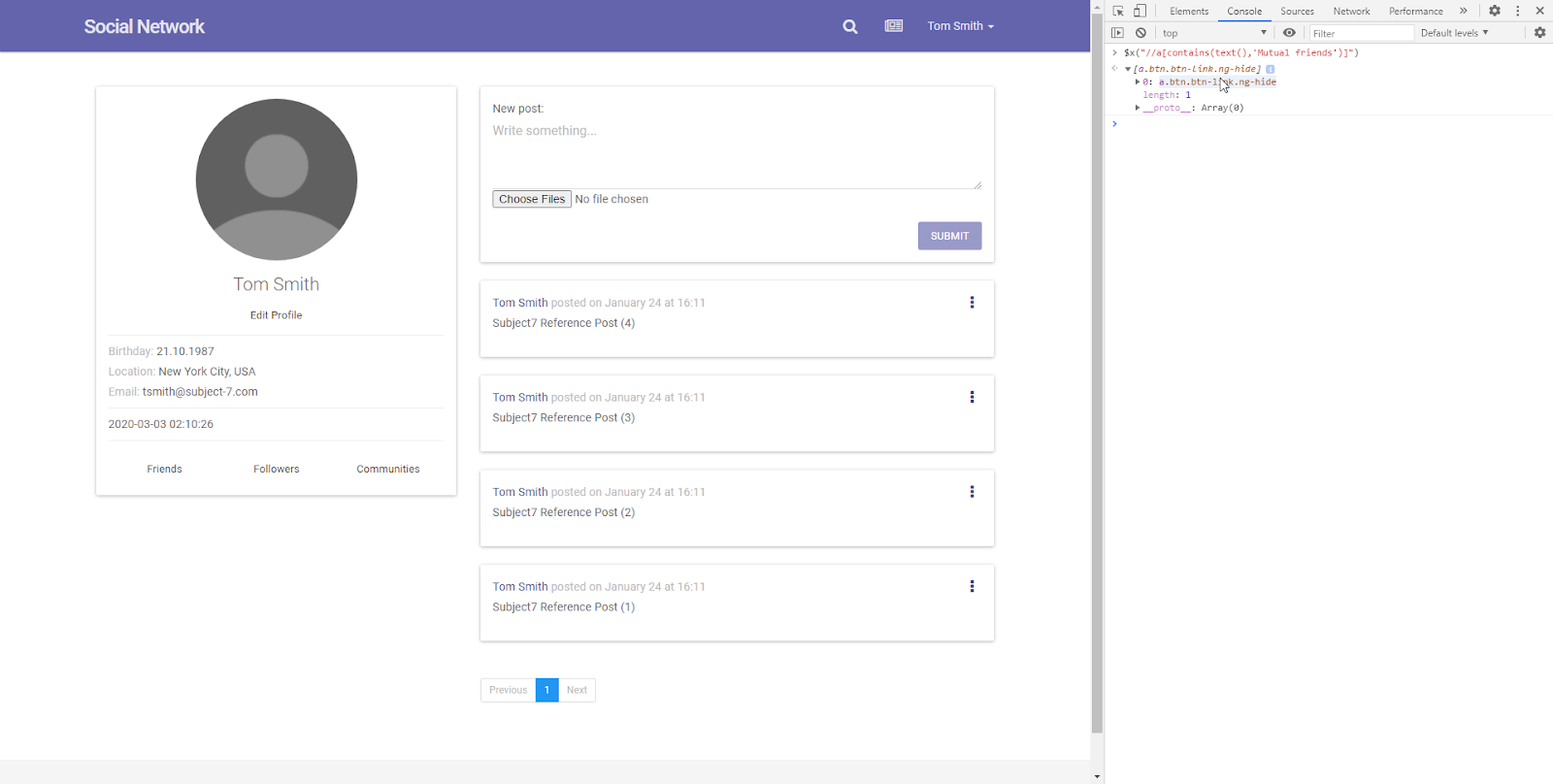Open options menu on Reference Post (4)
This screenshot has width=1553, height=784.
click(x=972, y=303)
